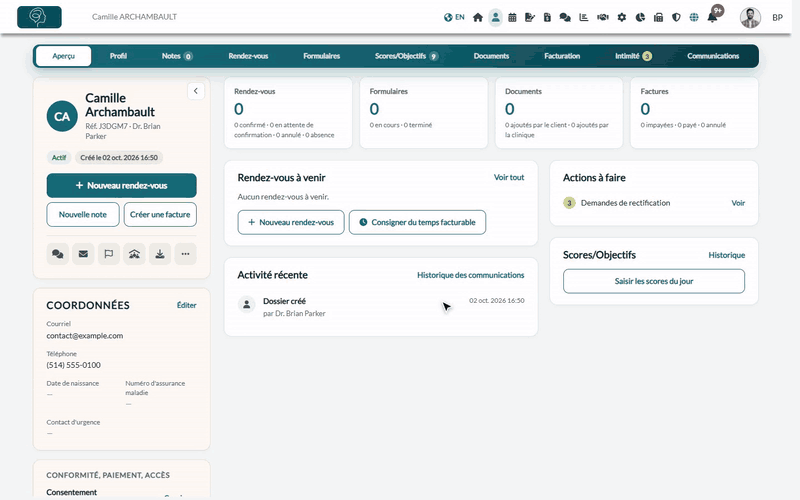Screen dimensions: 800x500
Task: Open the EN language selector
Action: coord(454,17)
